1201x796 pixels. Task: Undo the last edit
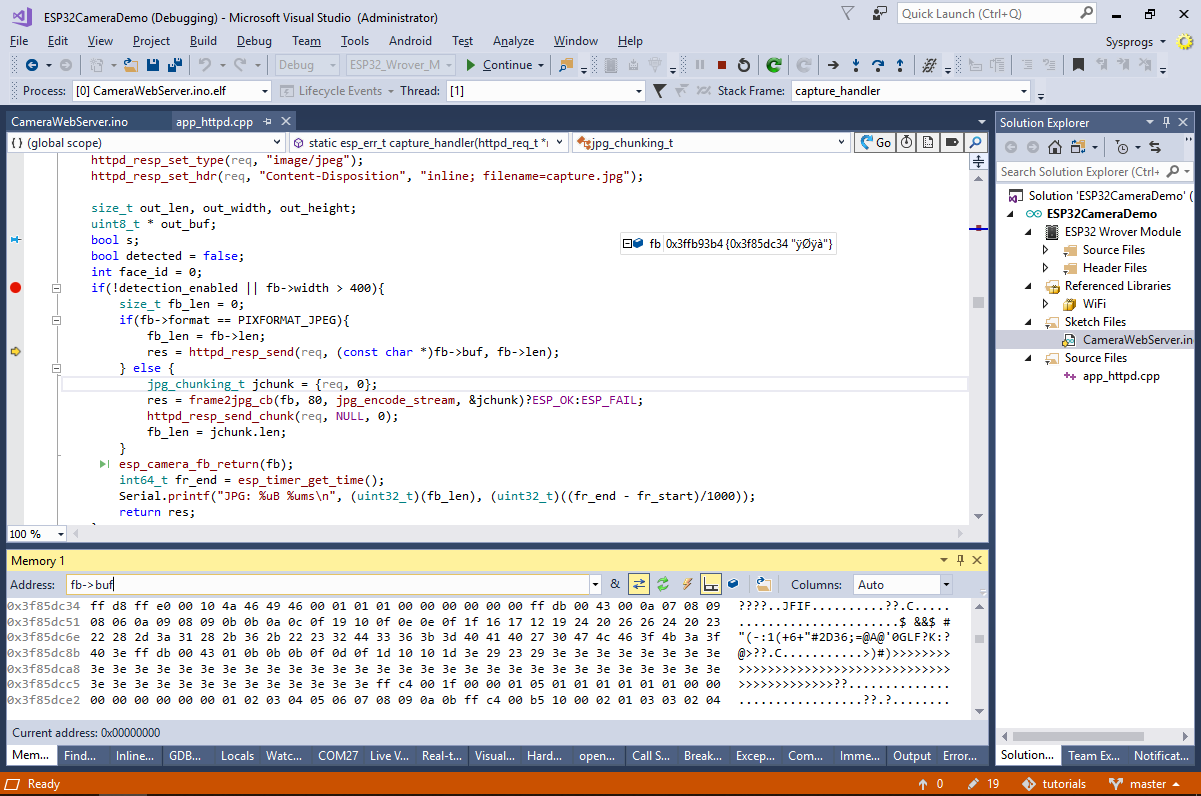tap(204, 65)
